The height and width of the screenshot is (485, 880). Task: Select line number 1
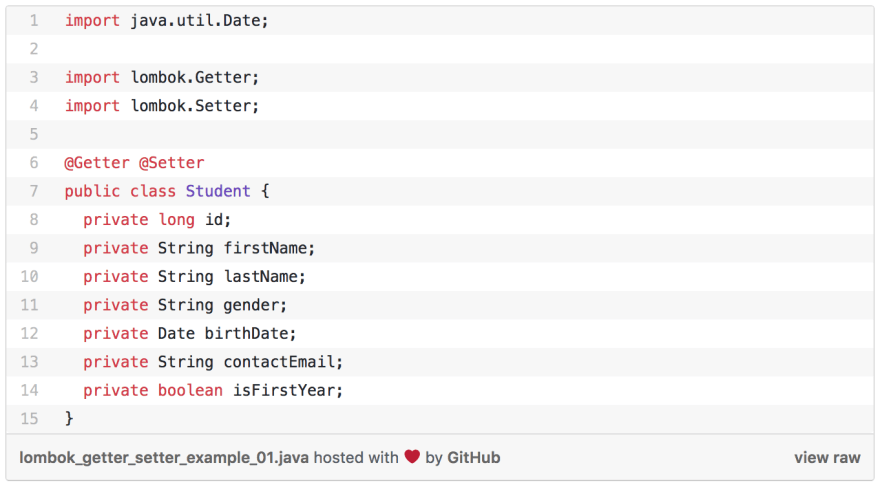click(34, 21)
